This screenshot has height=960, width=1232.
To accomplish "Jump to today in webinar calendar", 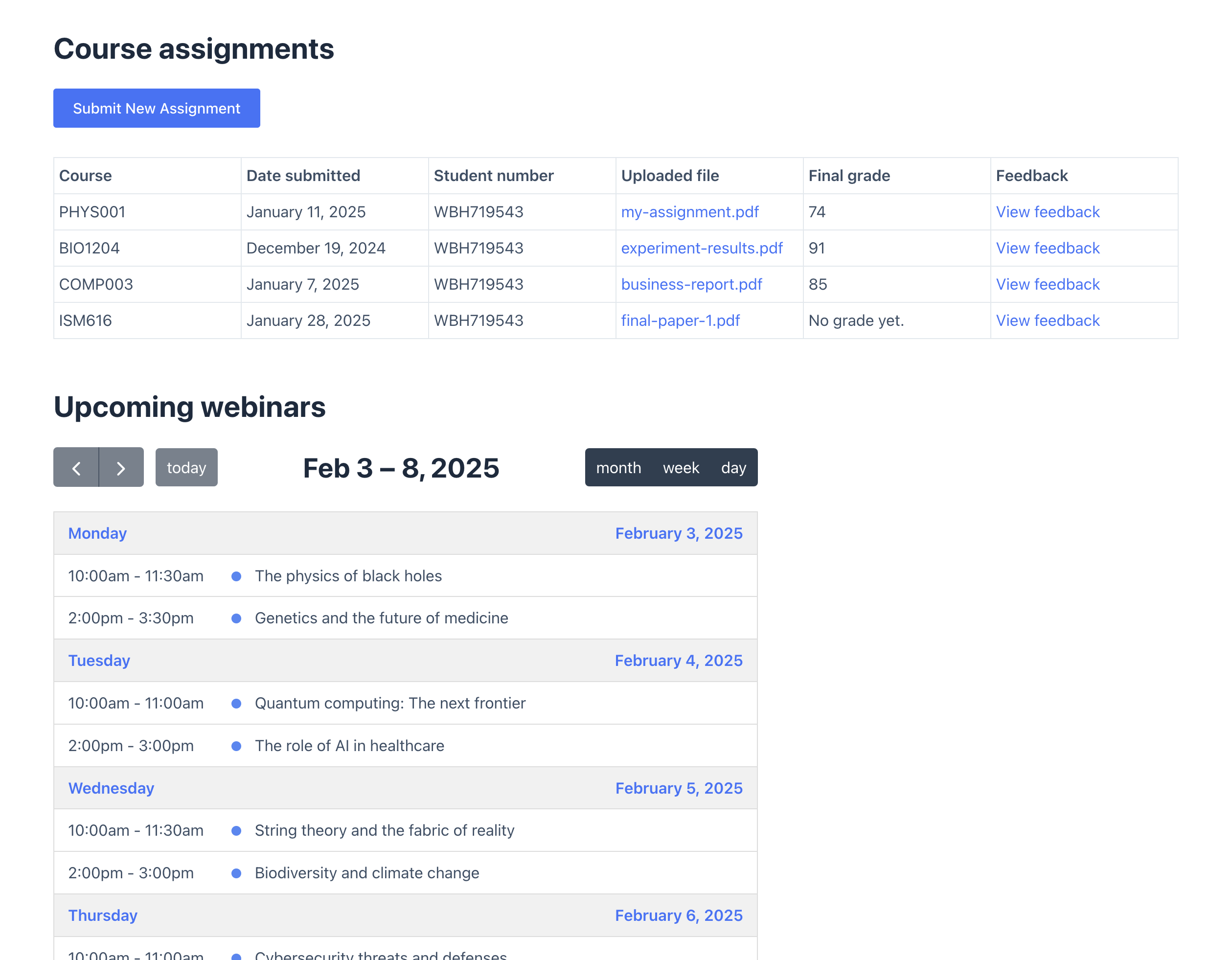I will click(187, 467).
